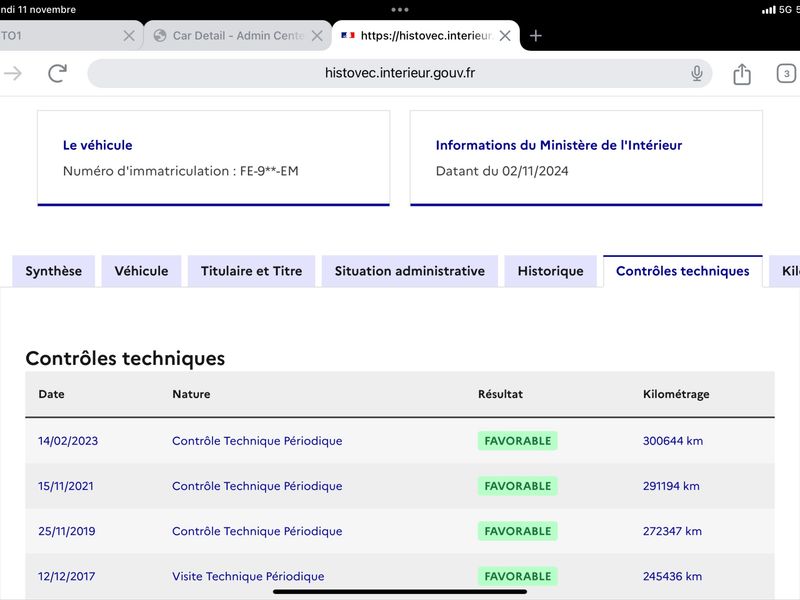
Task: Add a new tab with plus icon
Action: (x=536, y=36)
